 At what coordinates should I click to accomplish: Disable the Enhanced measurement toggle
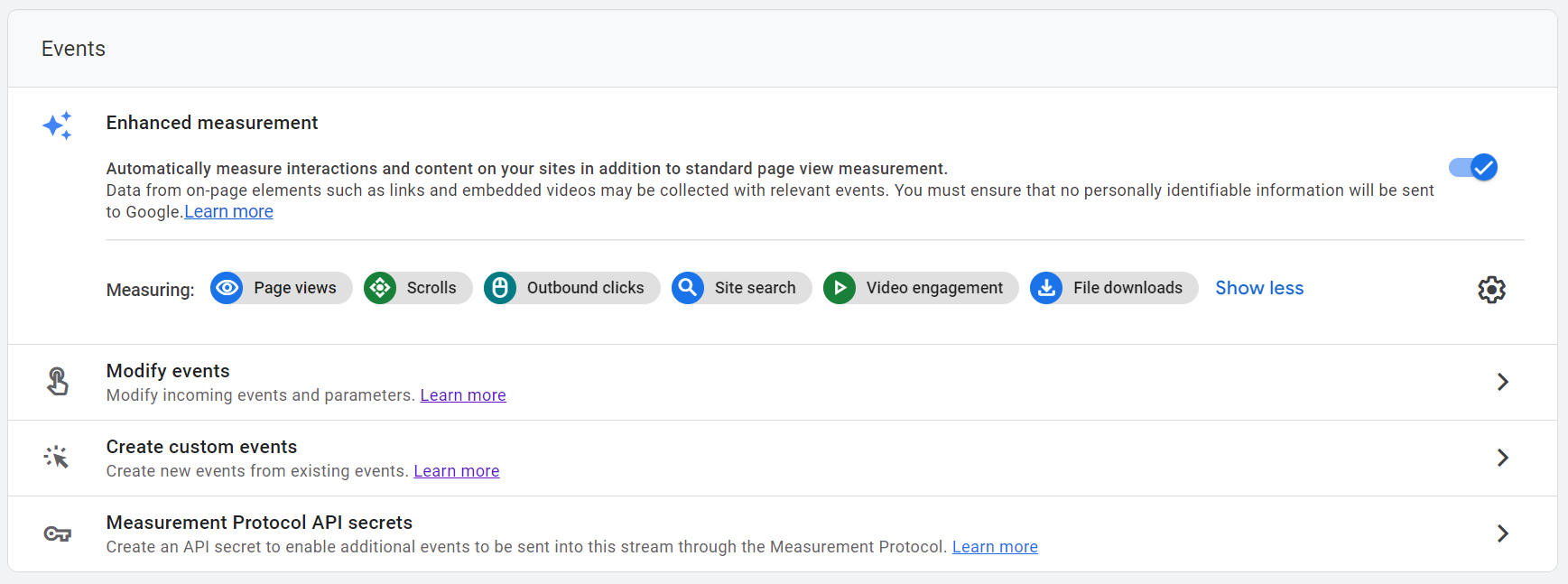pyautogui.click(x=1473, y=168)
